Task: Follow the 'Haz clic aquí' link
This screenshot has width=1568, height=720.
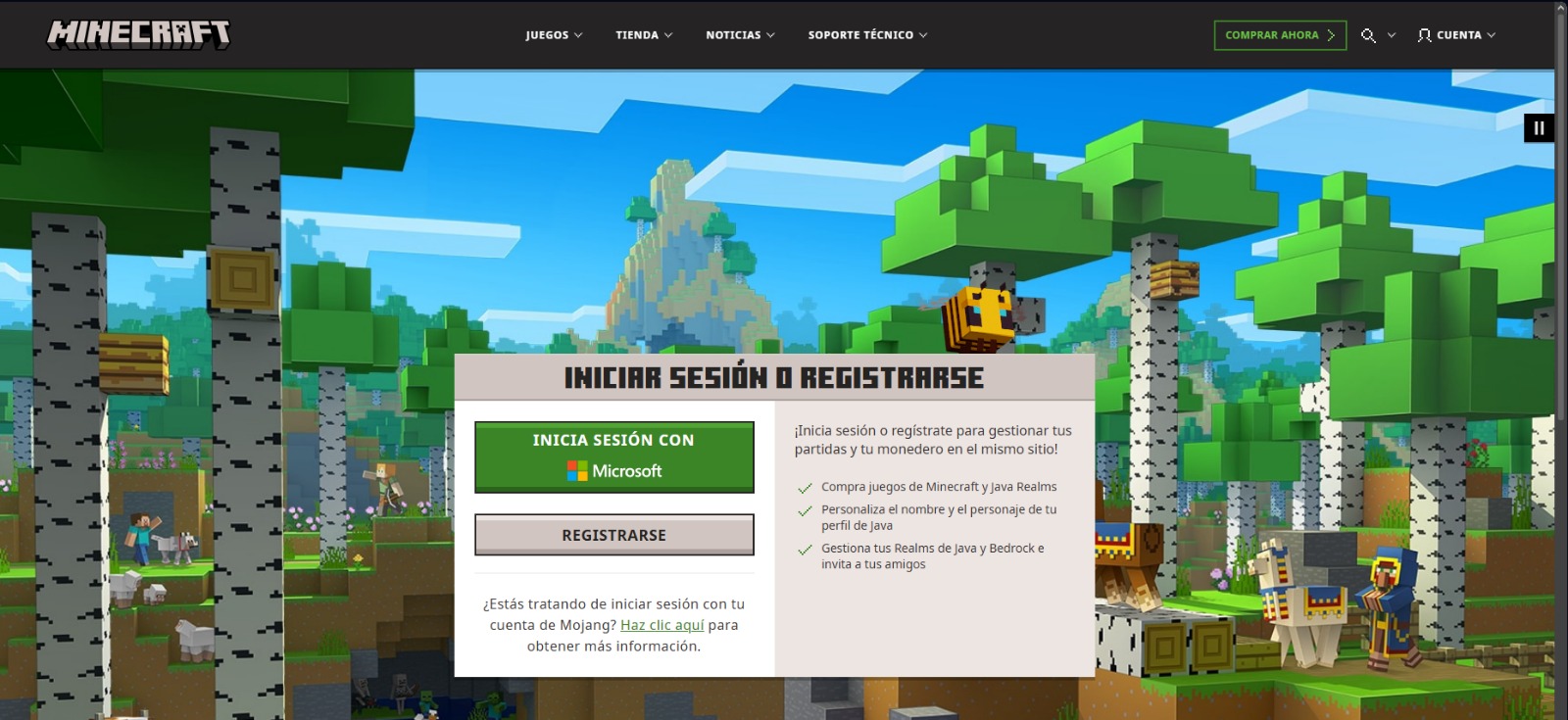Action: (x=662, y=625)
